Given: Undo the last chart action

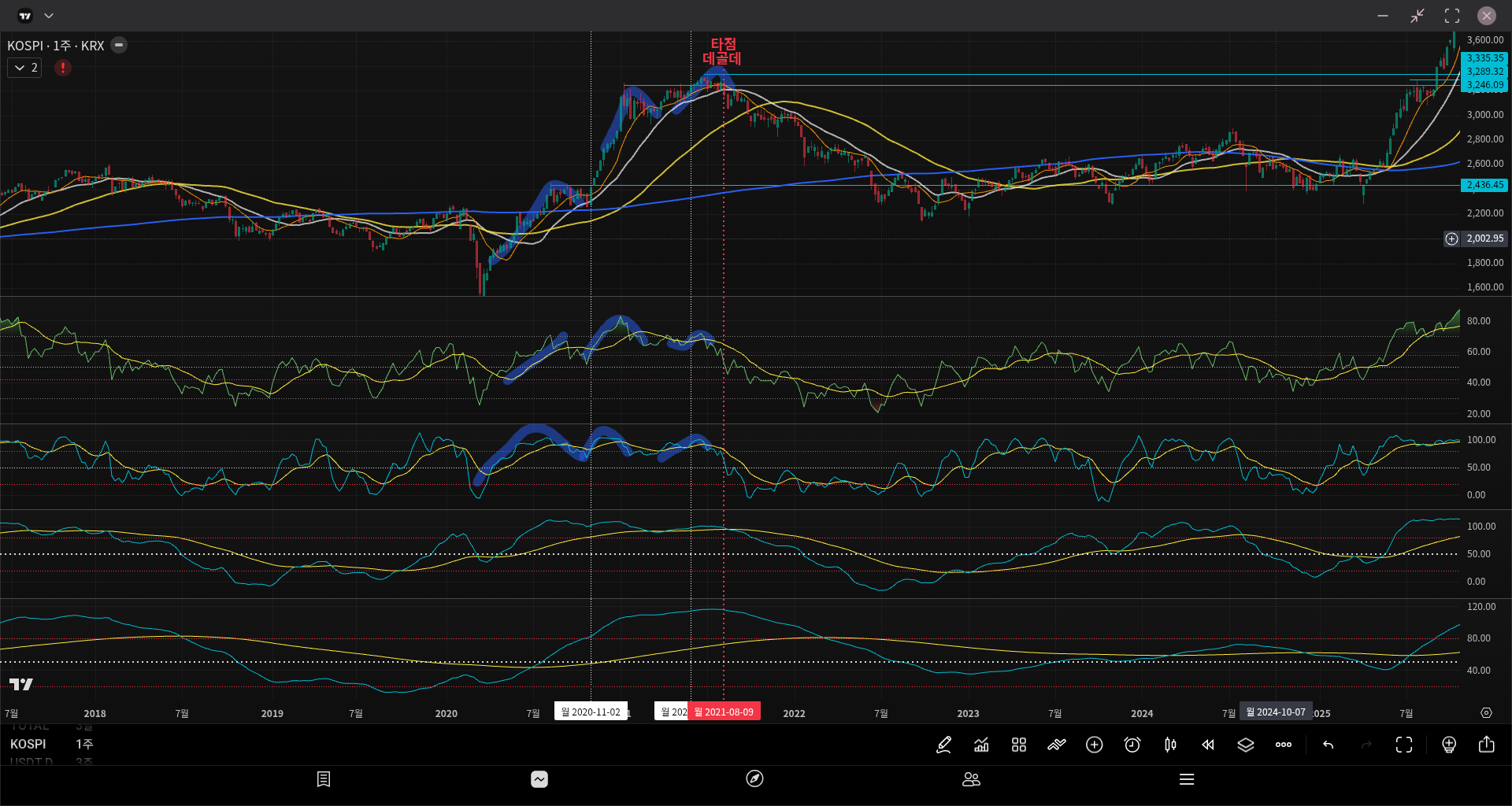Looking at the screenshot, I should (1329, 745).
